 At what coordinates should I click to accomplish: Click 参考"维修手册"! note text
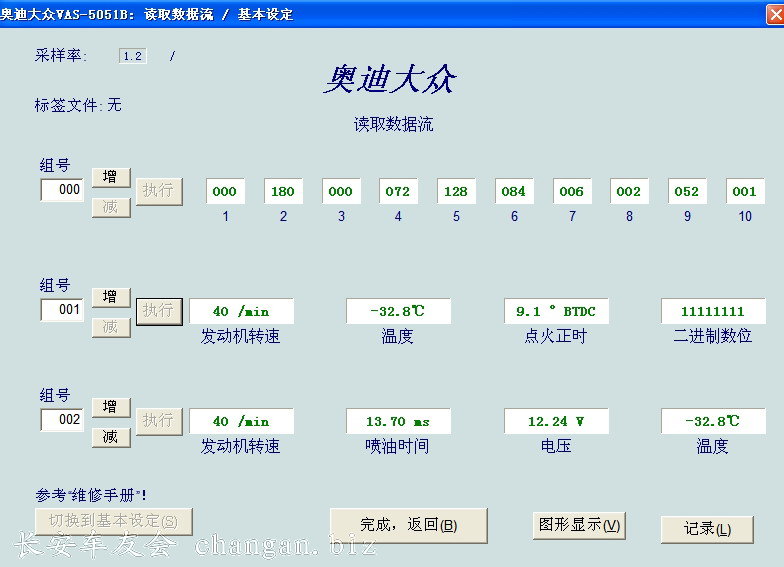point(91,496)
